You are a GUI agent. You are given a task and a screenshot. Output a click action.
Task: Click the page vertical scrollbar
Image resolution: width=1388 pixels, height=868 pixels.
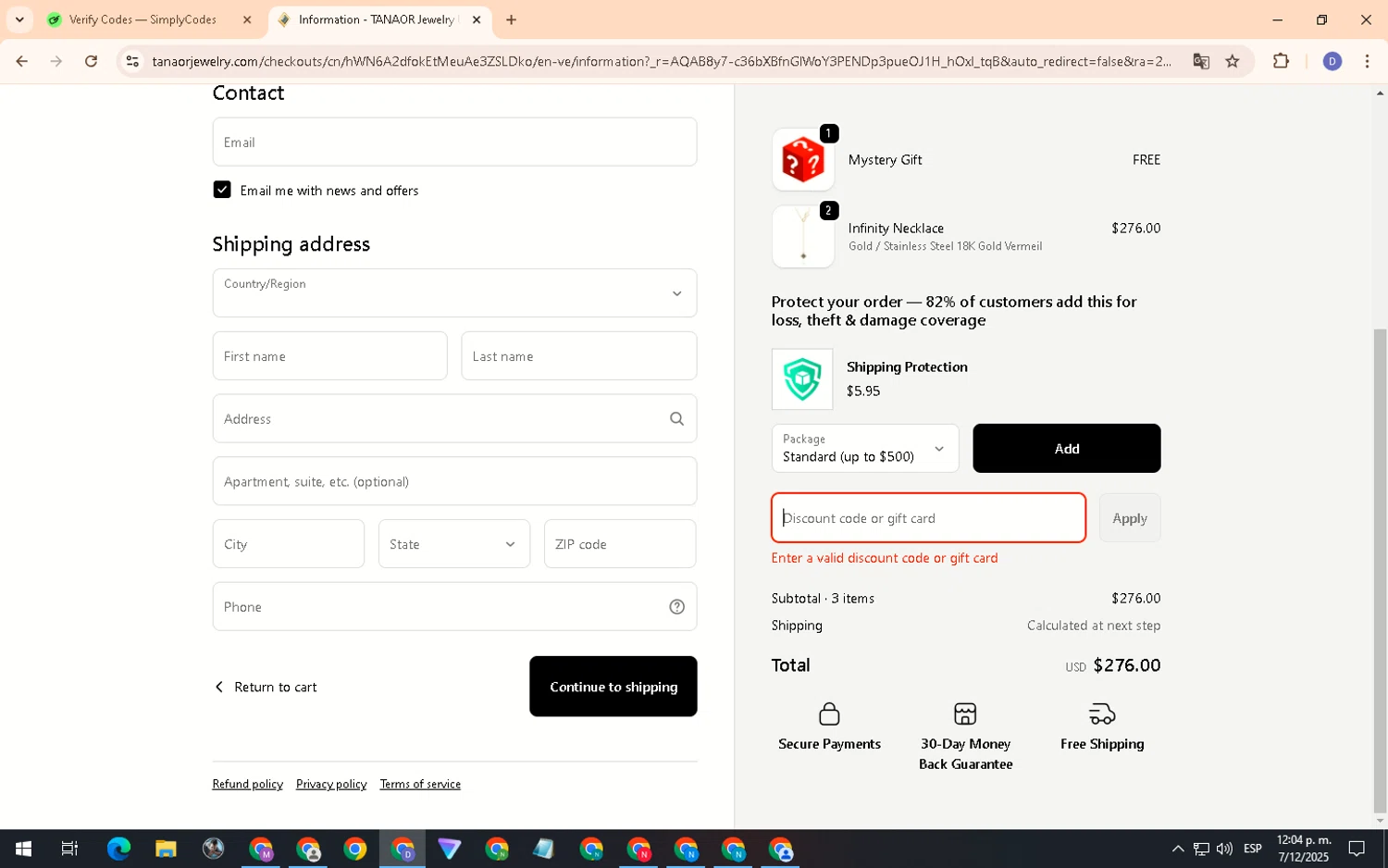click(x=1380, y=569)
